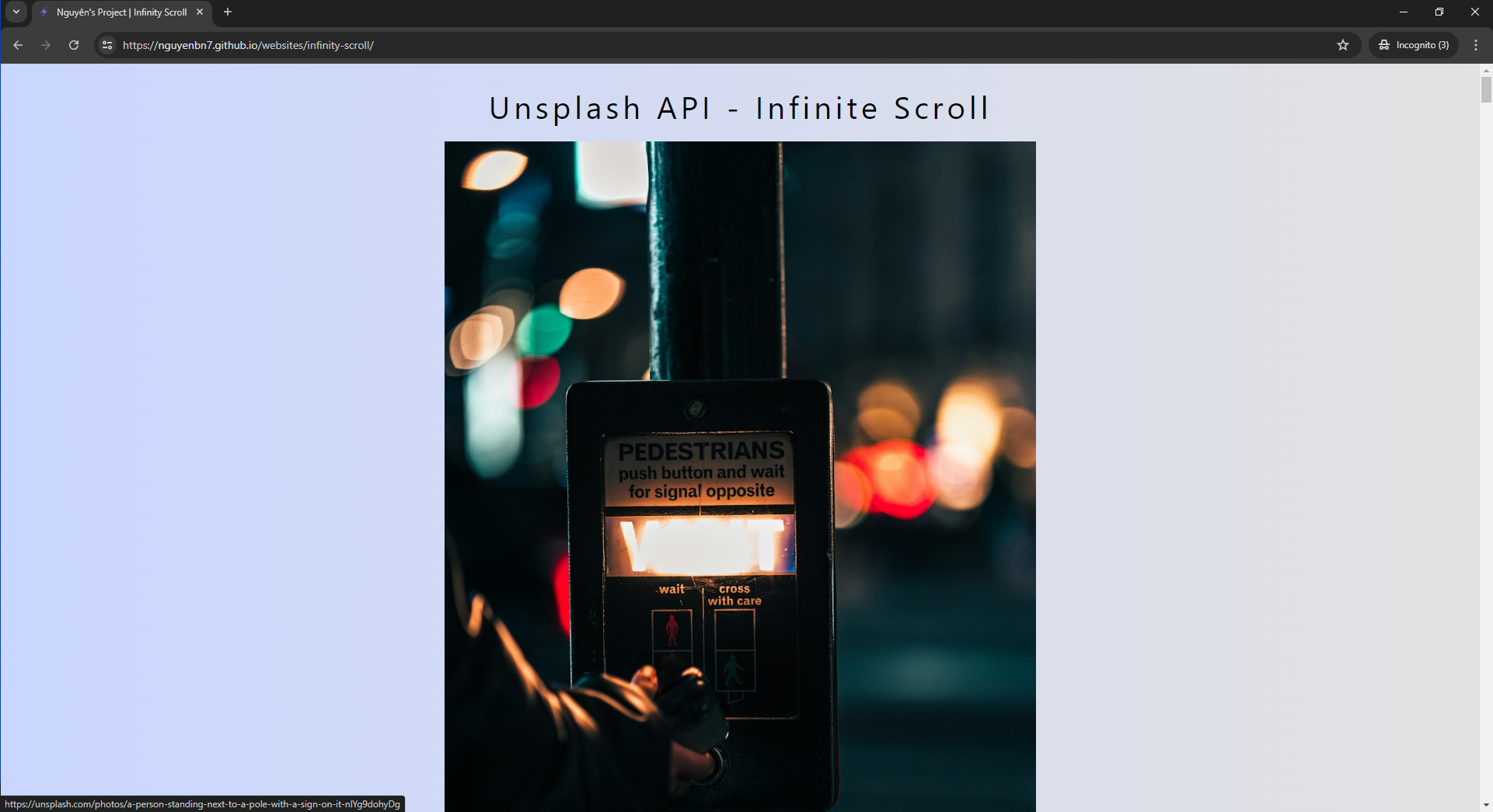Minimize the Chrome window
The width and height of the screenshot is (1493, 812).
pyautogui.click(x=1404, y=12)
